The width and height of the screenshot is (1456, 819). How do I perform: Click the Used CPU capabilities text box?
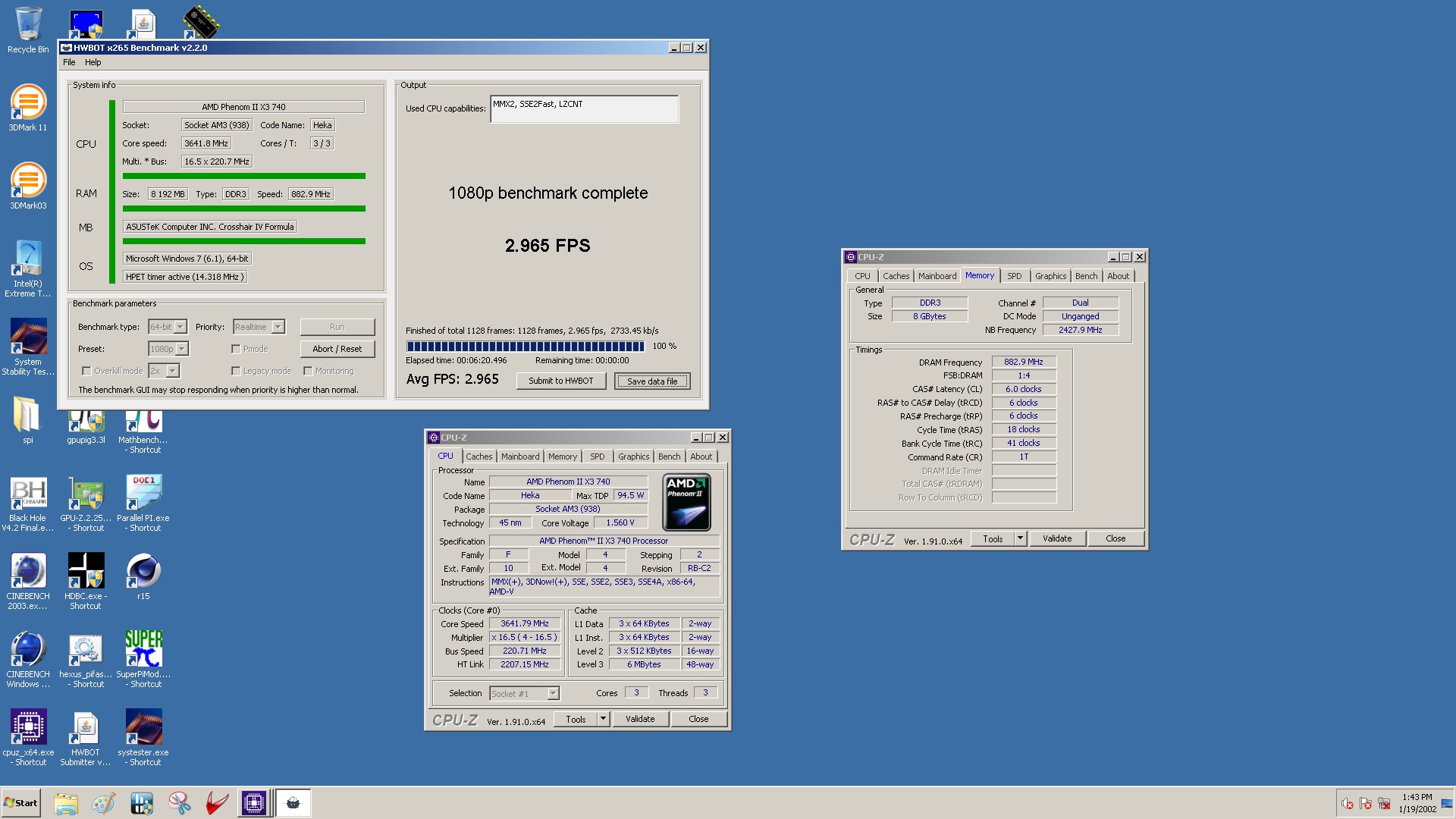584,109
